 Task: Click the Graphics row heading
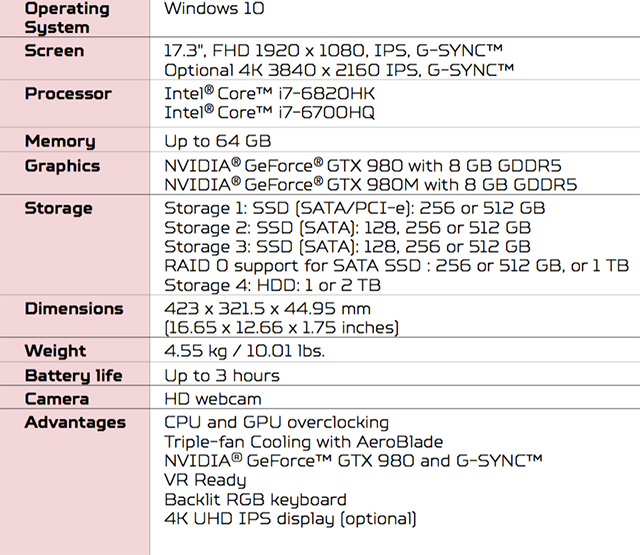(62, 166)
